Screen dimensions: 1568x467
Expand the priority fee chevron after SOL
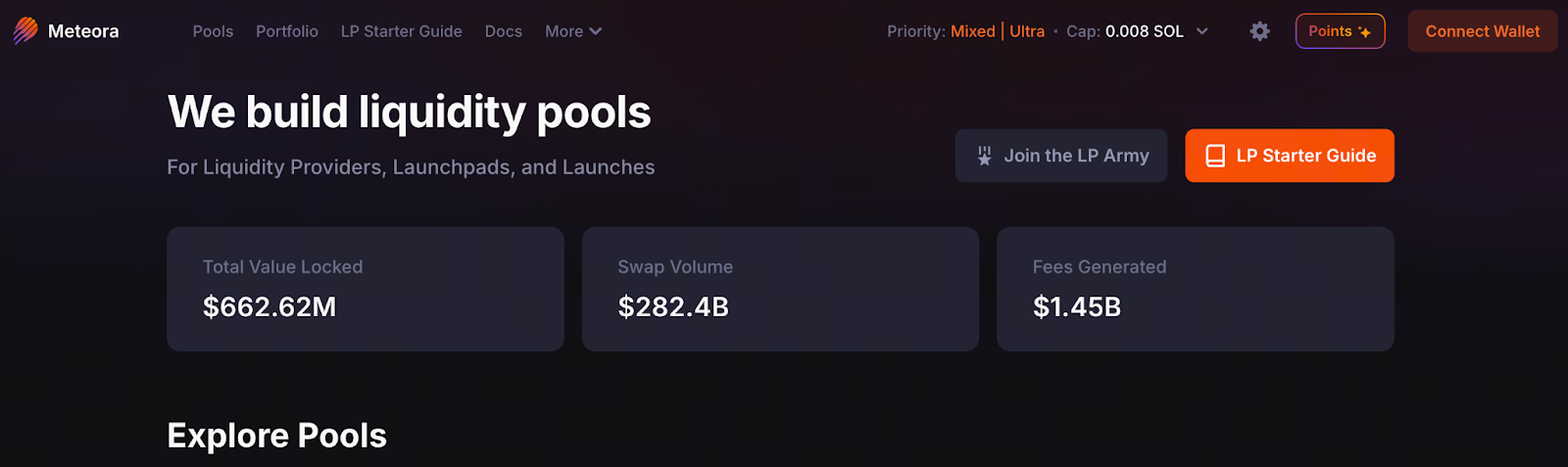coord(1202,31)
